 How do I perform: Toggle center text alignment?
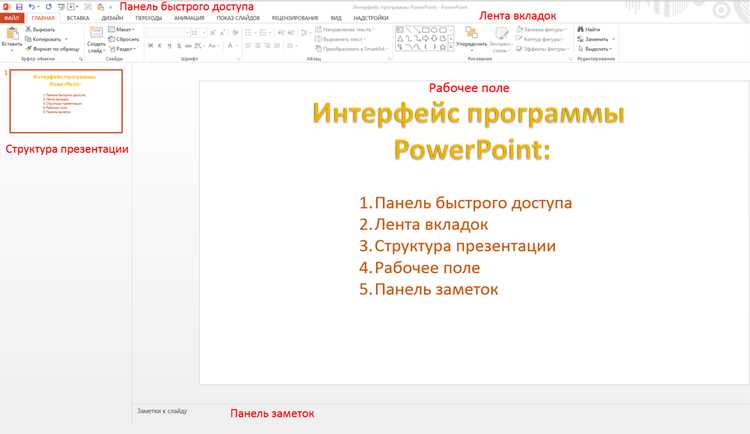click(258, 46)
